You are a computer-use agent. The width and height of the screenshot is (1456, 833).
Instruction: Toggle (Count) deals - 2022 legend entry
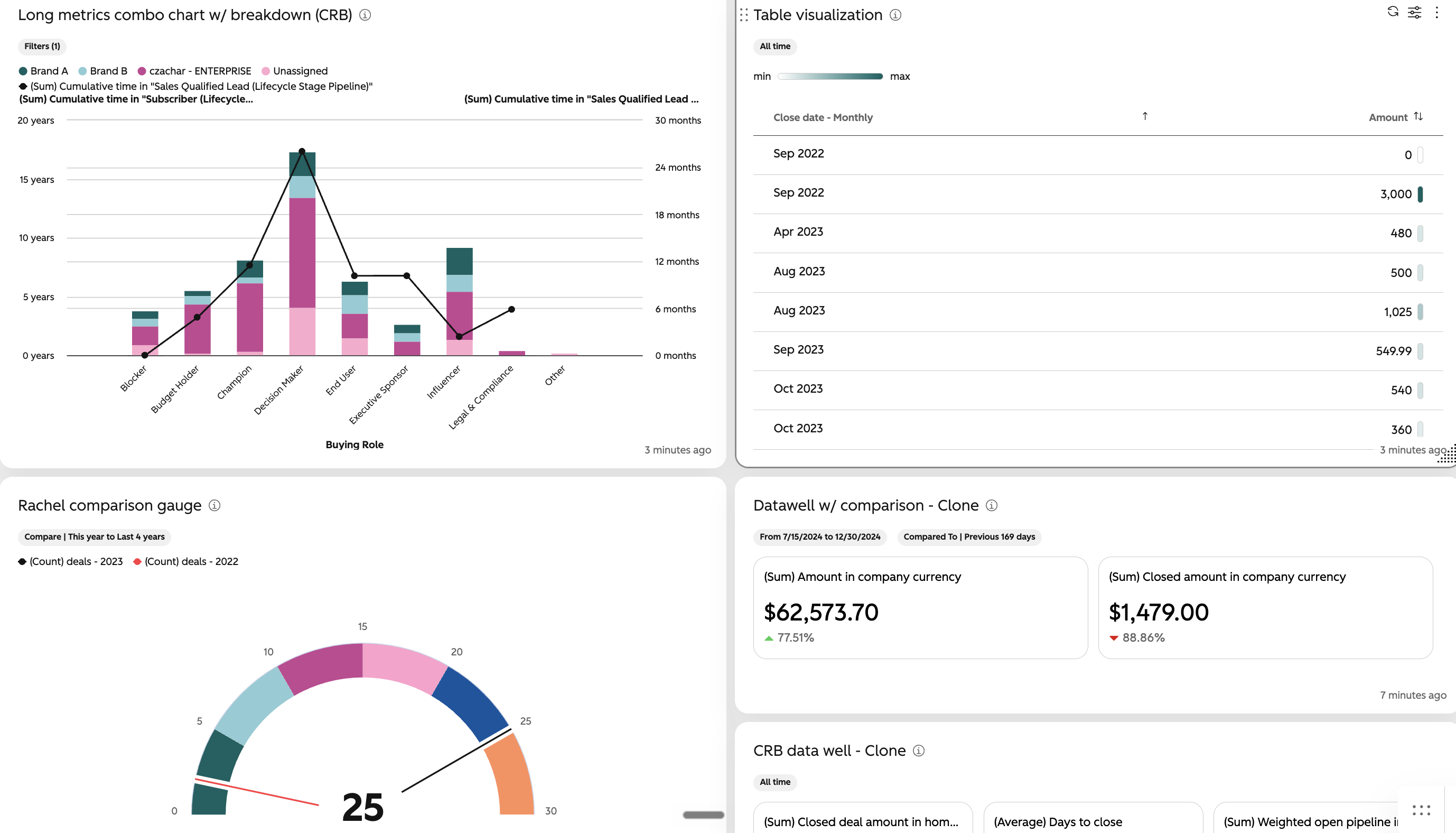(x=186, y=561)
